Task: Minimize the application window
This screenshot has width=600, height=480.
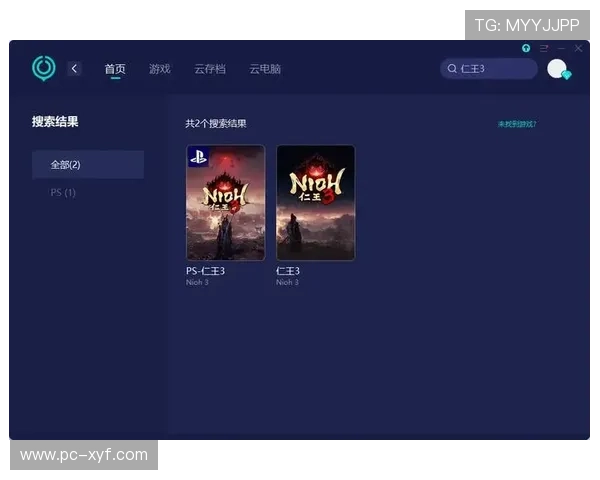Action: 561,48
